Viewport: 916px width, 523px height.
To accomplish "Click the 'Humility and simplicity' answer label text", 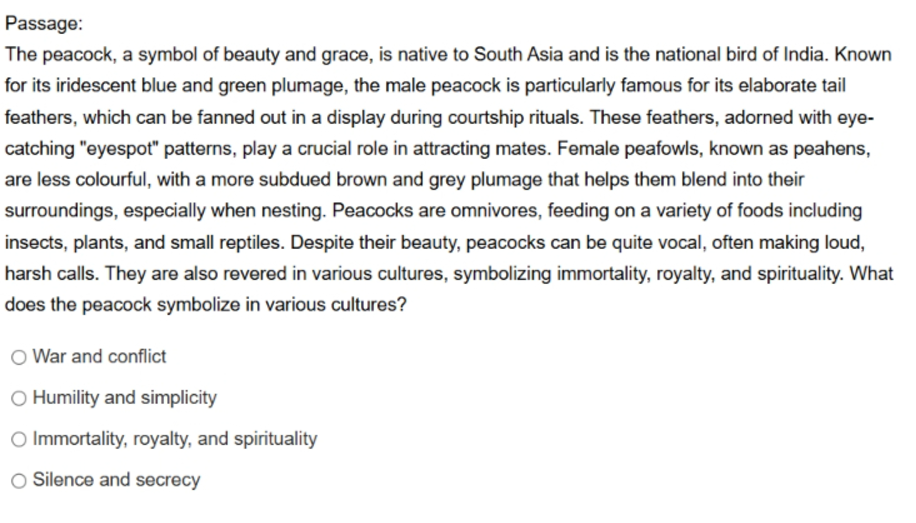I will [x=124, y=397].
